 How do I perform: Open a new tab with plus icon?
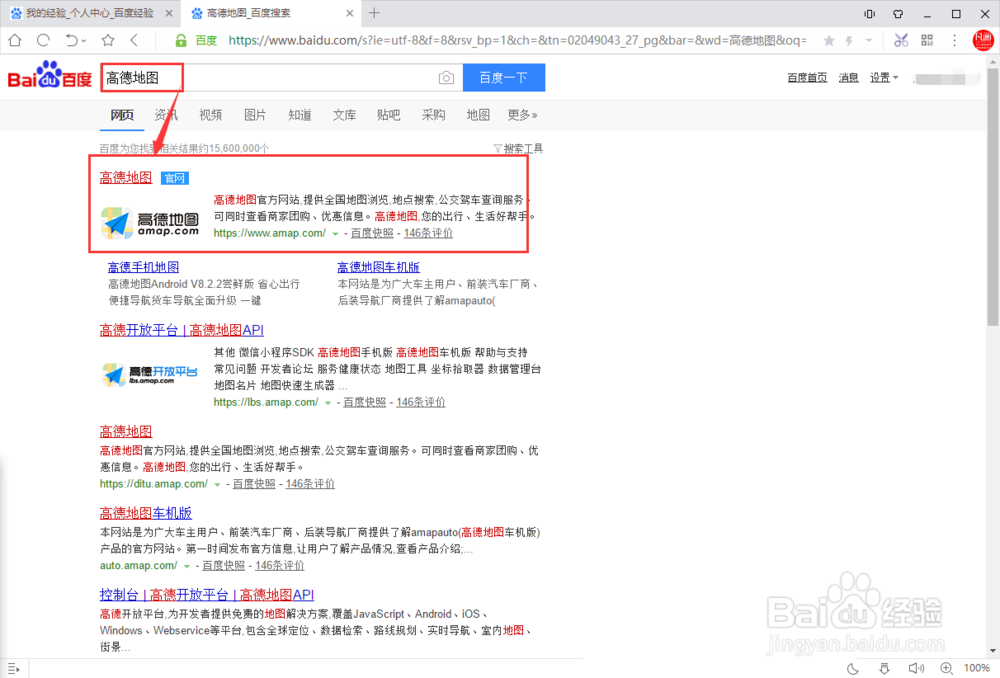coord(374,13)
